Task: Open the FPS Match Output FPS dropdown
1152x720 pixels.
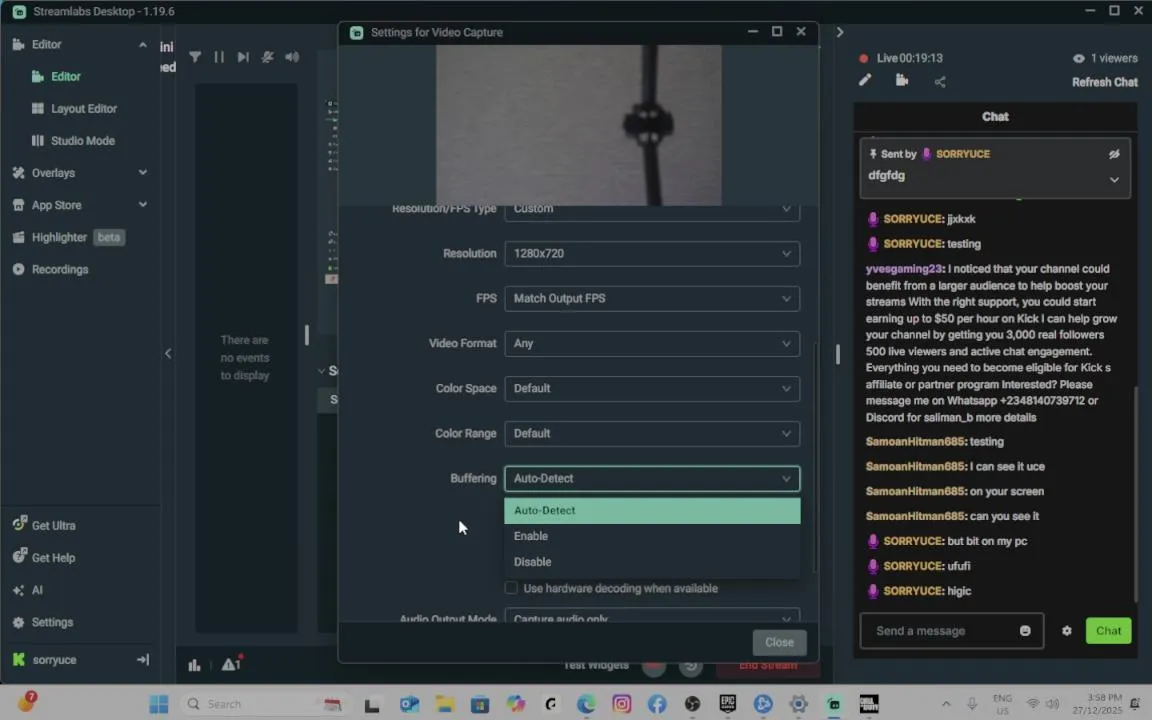Action: click(652, 298)
